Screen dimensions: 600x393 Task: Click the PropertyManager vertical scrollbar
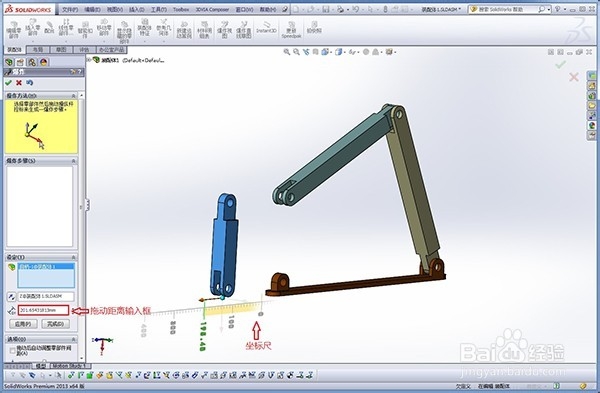[81, 226]
